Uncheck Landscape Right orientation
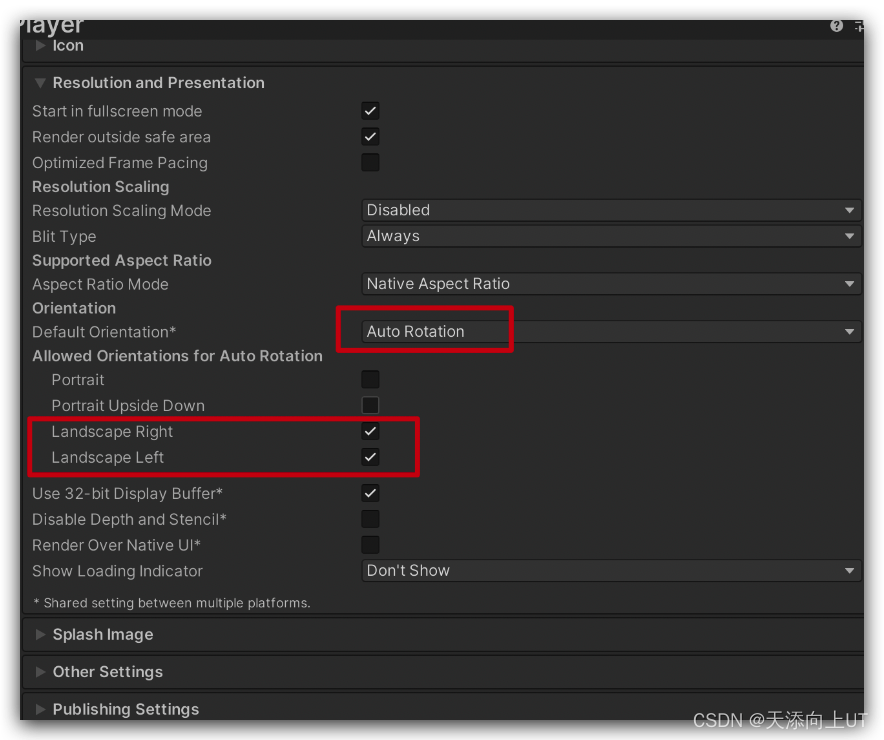 point(370,432)
